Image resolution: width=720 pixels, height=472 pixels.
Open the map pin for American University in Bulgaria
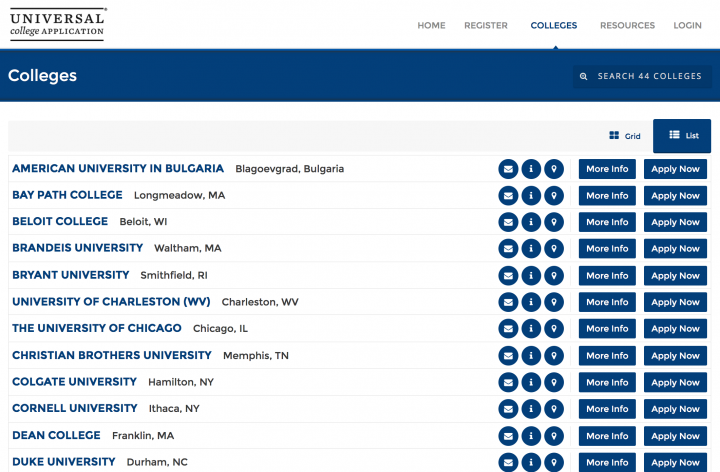[554, 169]
